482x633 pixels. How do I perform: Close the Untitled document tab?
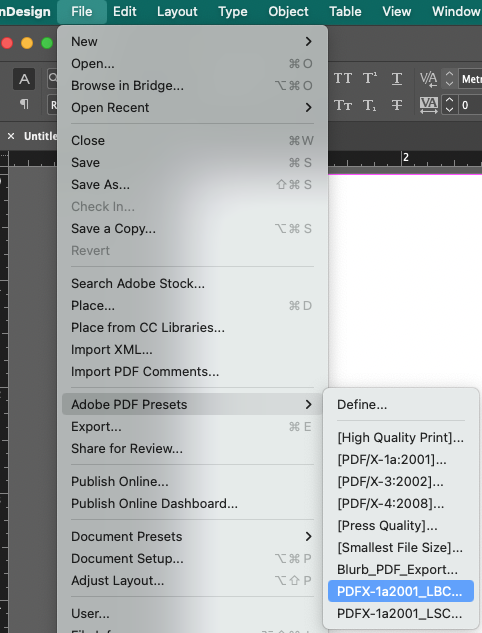coord(11,136)
